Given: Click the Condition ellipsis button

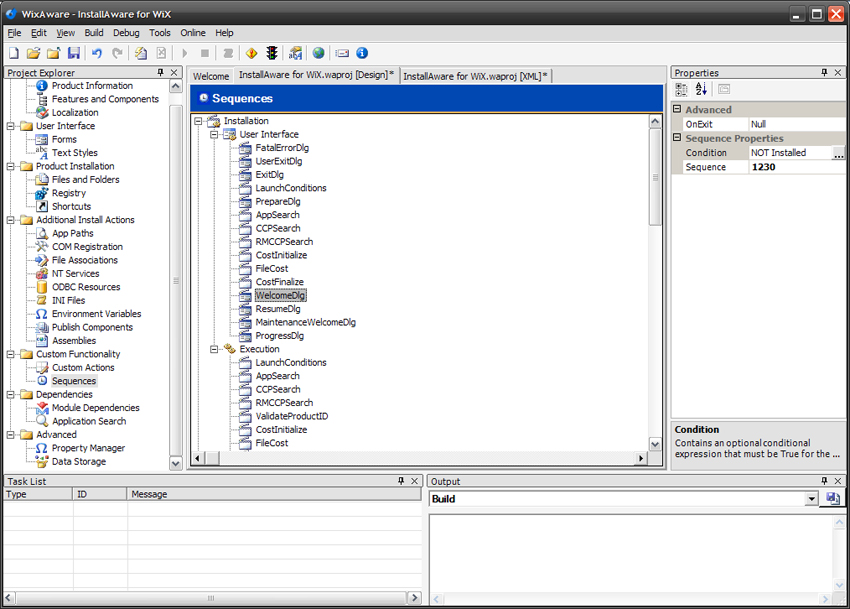Looking at the screenshot, I should point(839,153).
